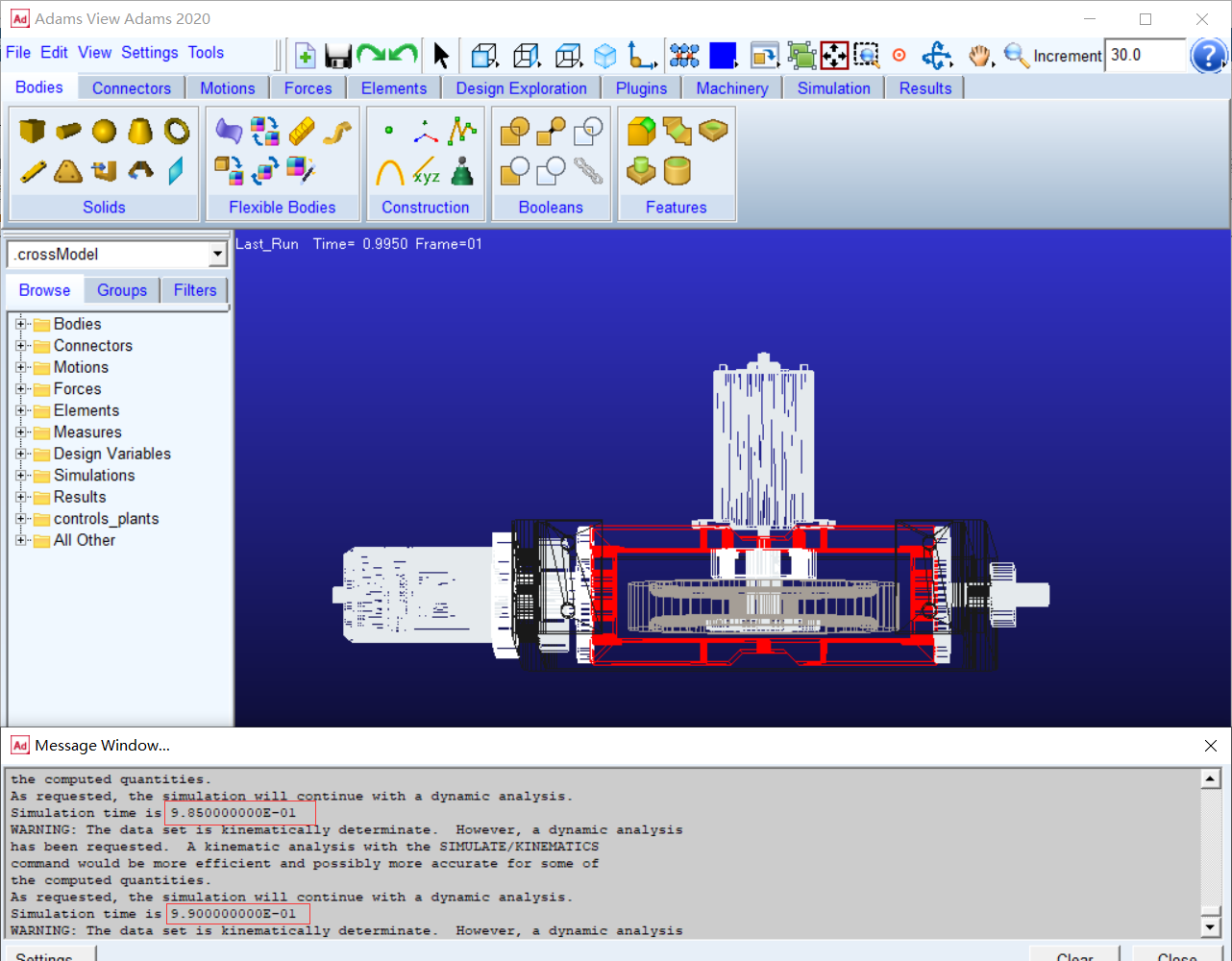Viewport: 1232px width, 961px height.
Task: Activate the hand pan view tool
Action: [x=978, y=56]
